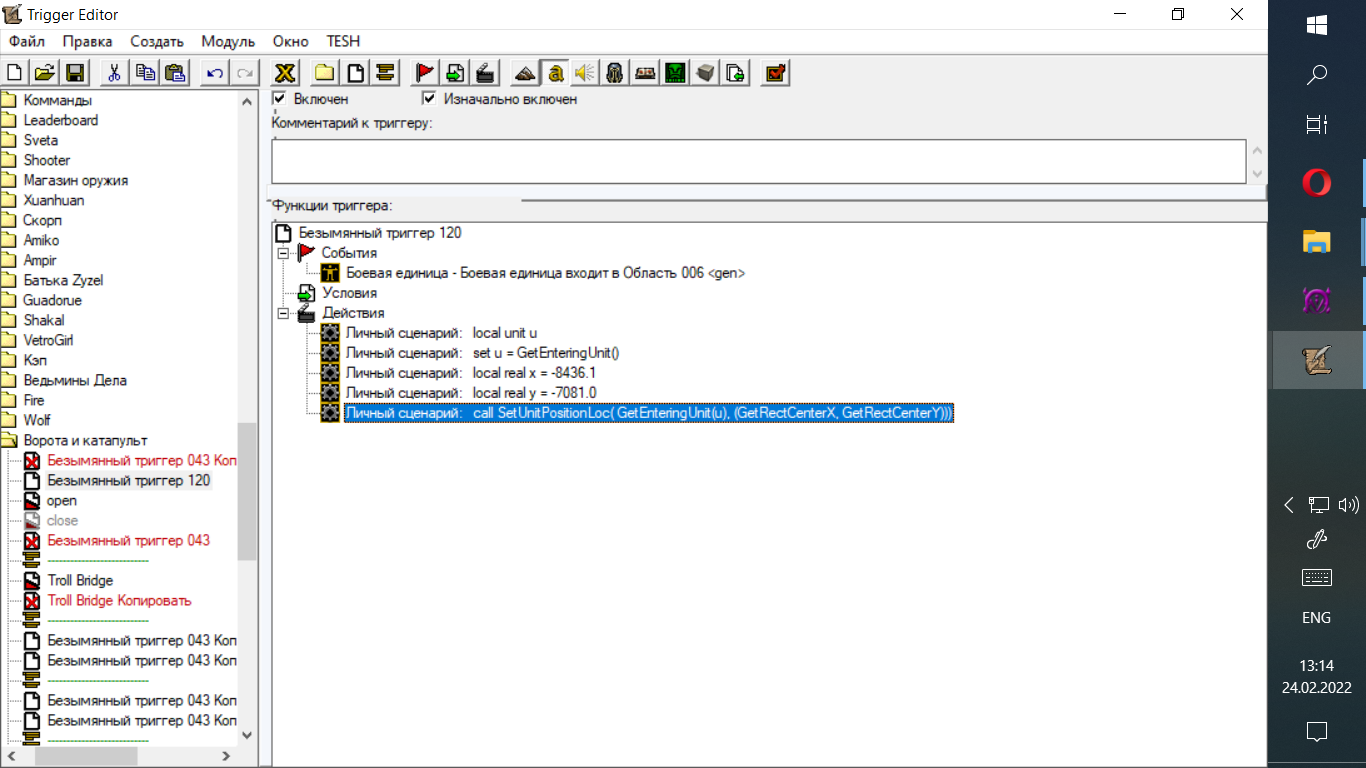
Task: Select the Ведьмины Дела category
Action: (75, 380)
